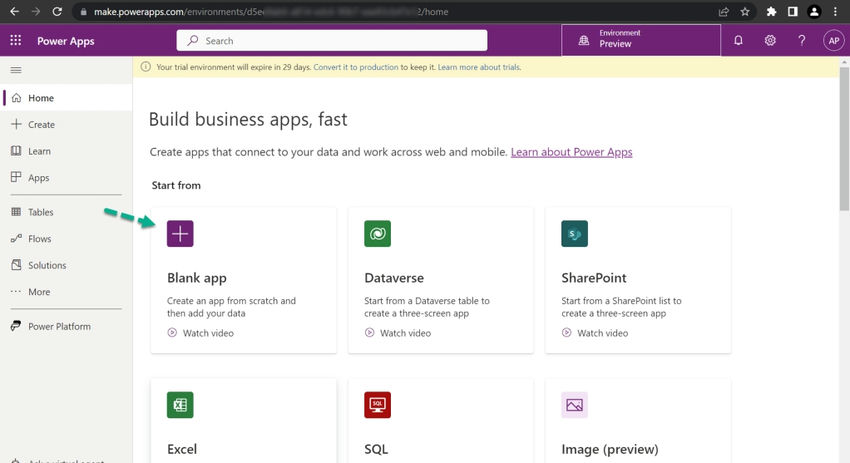Viewport: 850px width, 463px height.
Task: Open Flows in the left navigation
Action: [39, 239]
